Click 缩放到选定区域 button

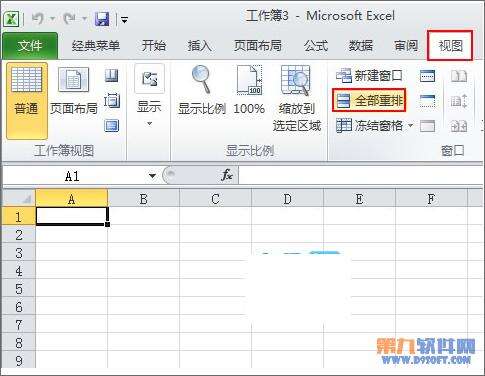click(x=296, y=99)
